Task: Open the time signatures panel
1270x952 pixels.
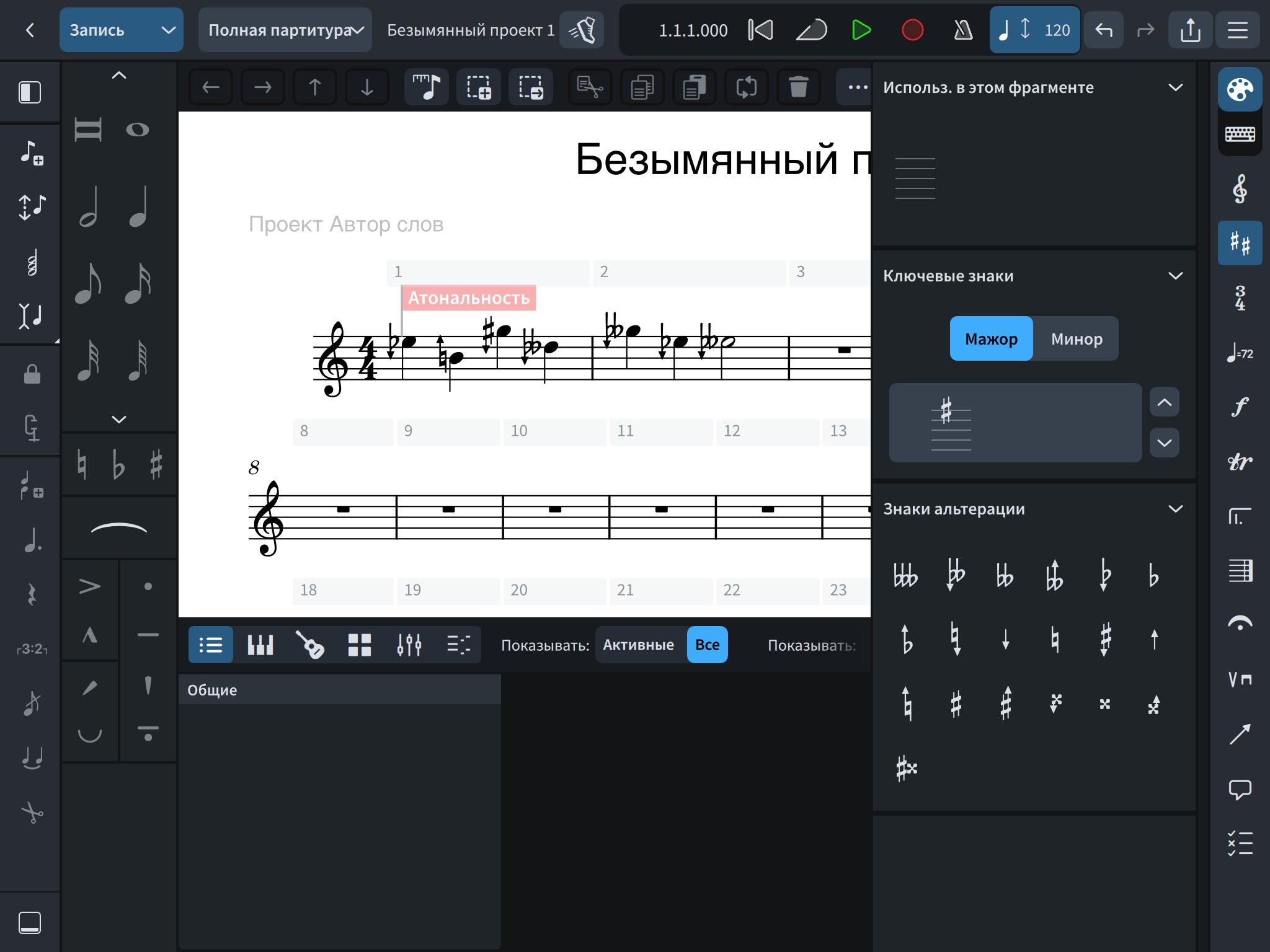Action: pyautogui.click(x=1239, y=298)
